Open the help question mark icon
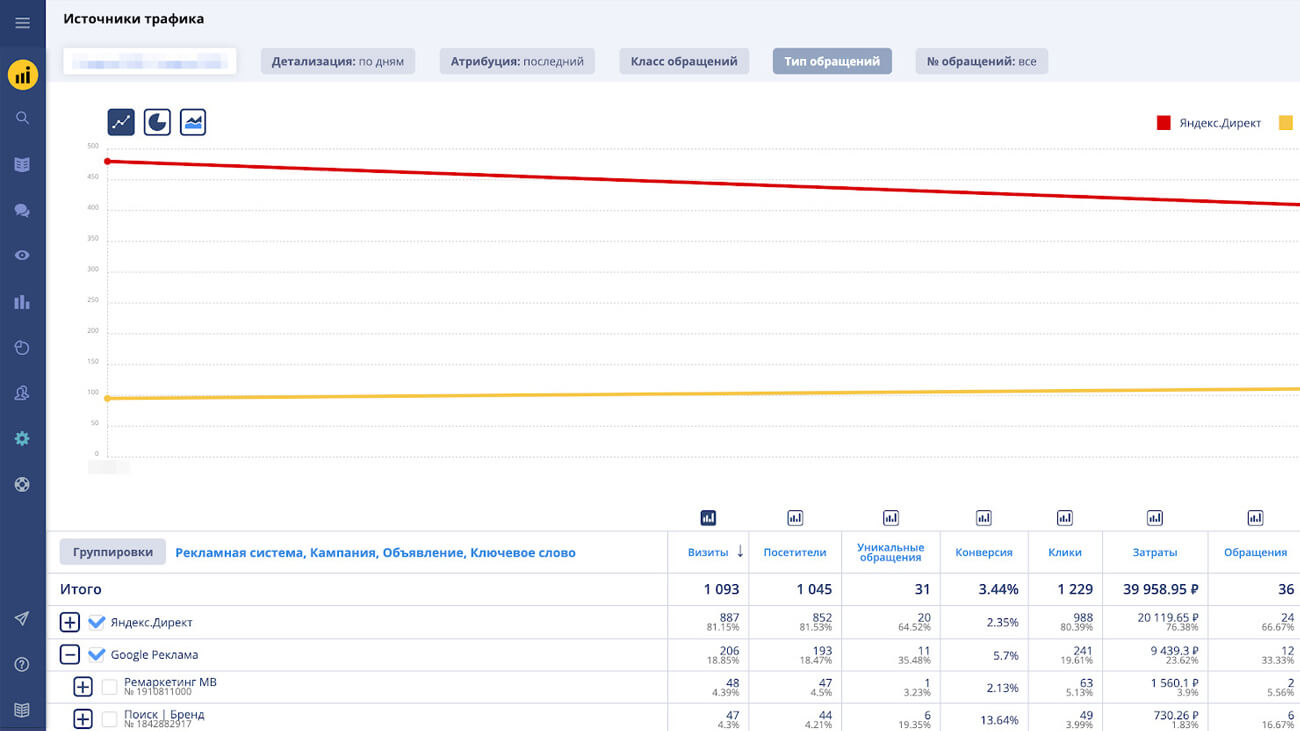 click(x=22, y=665)
